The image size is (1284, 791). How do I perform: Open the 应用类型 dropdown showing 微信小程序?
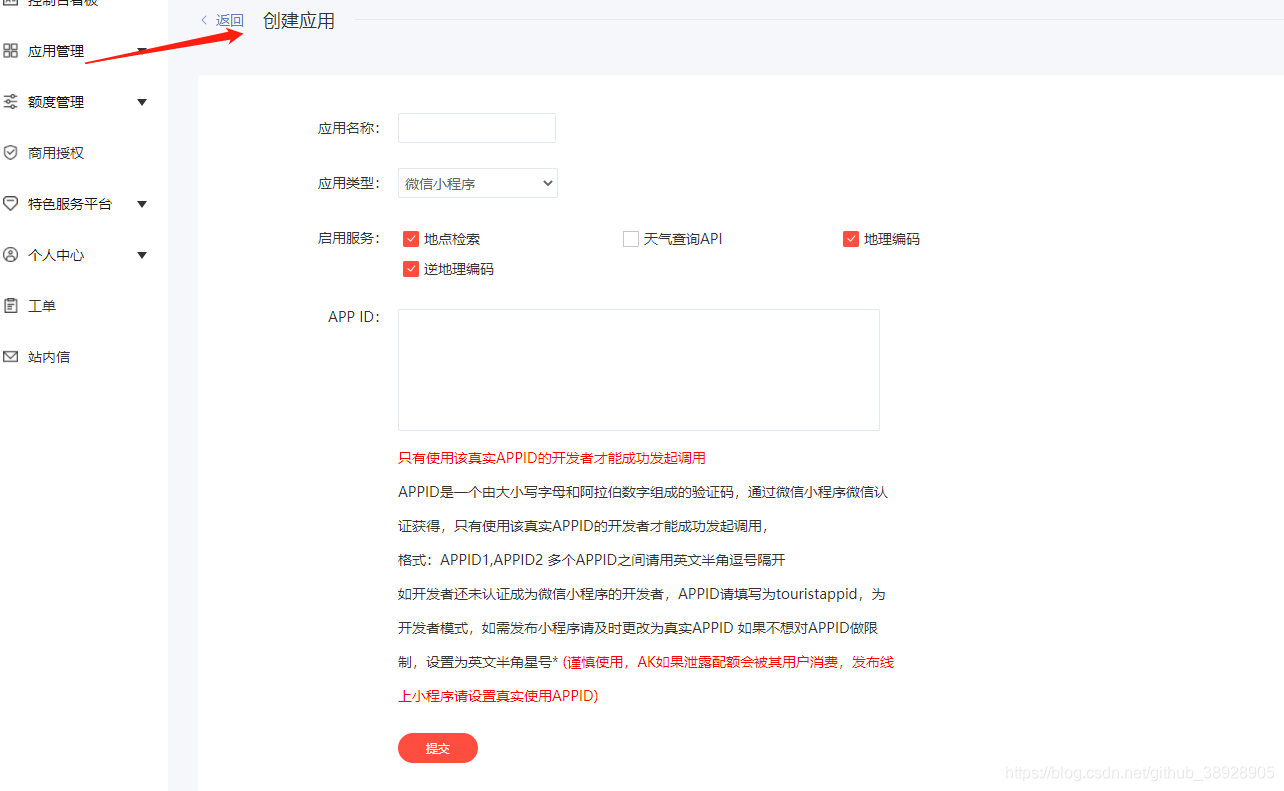point(477,183)
